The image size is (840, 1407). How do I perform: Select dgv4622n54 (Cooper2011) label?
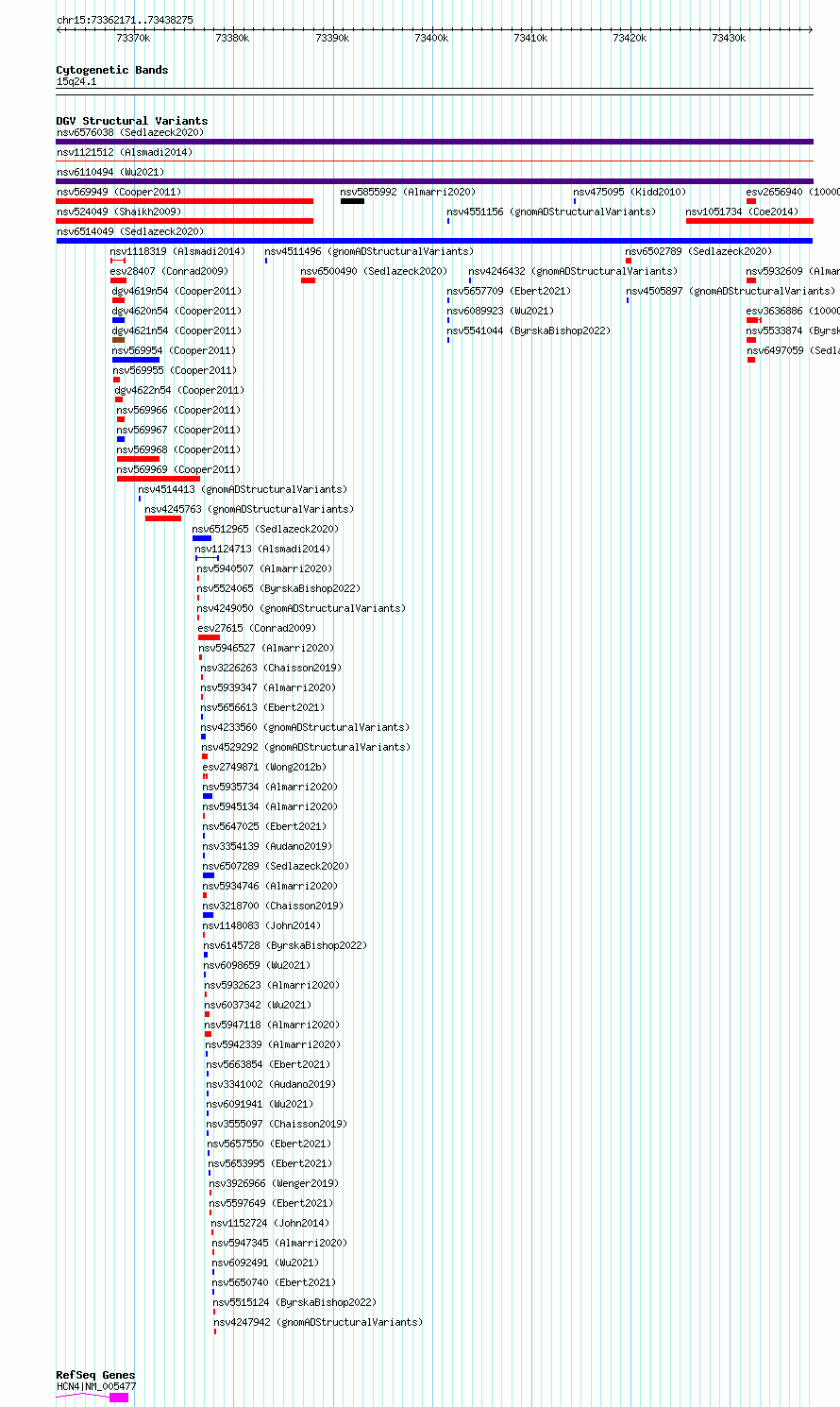(x=179, y=390)
